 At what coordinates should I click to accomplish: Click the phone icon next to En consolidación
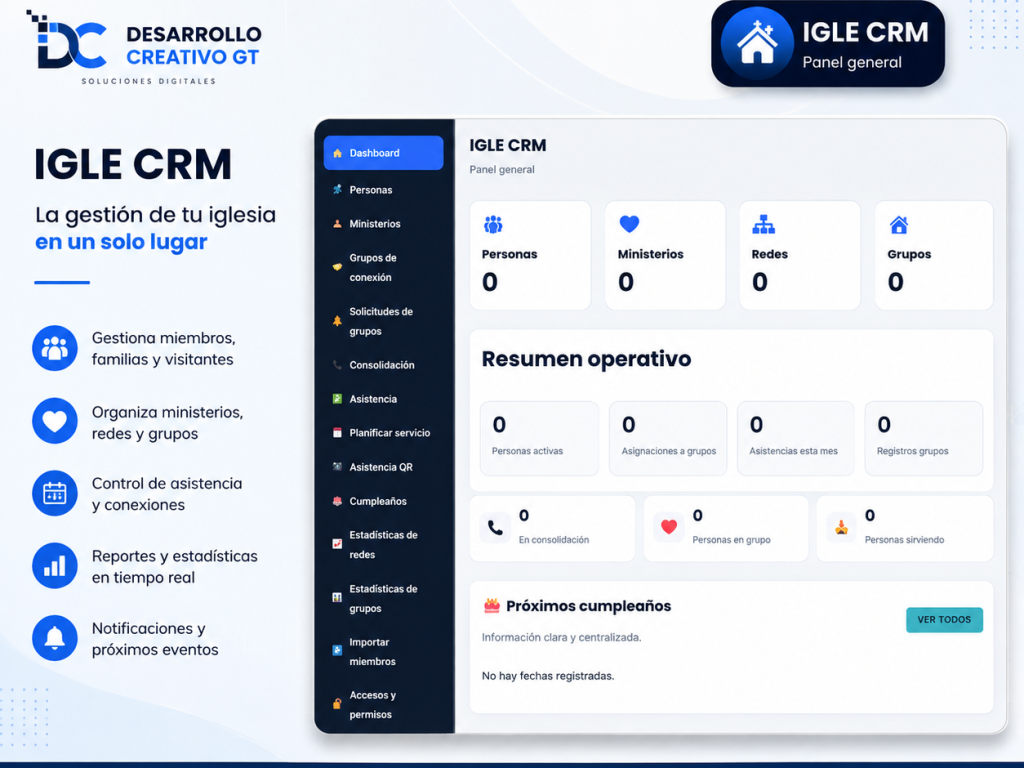point(495,528)
